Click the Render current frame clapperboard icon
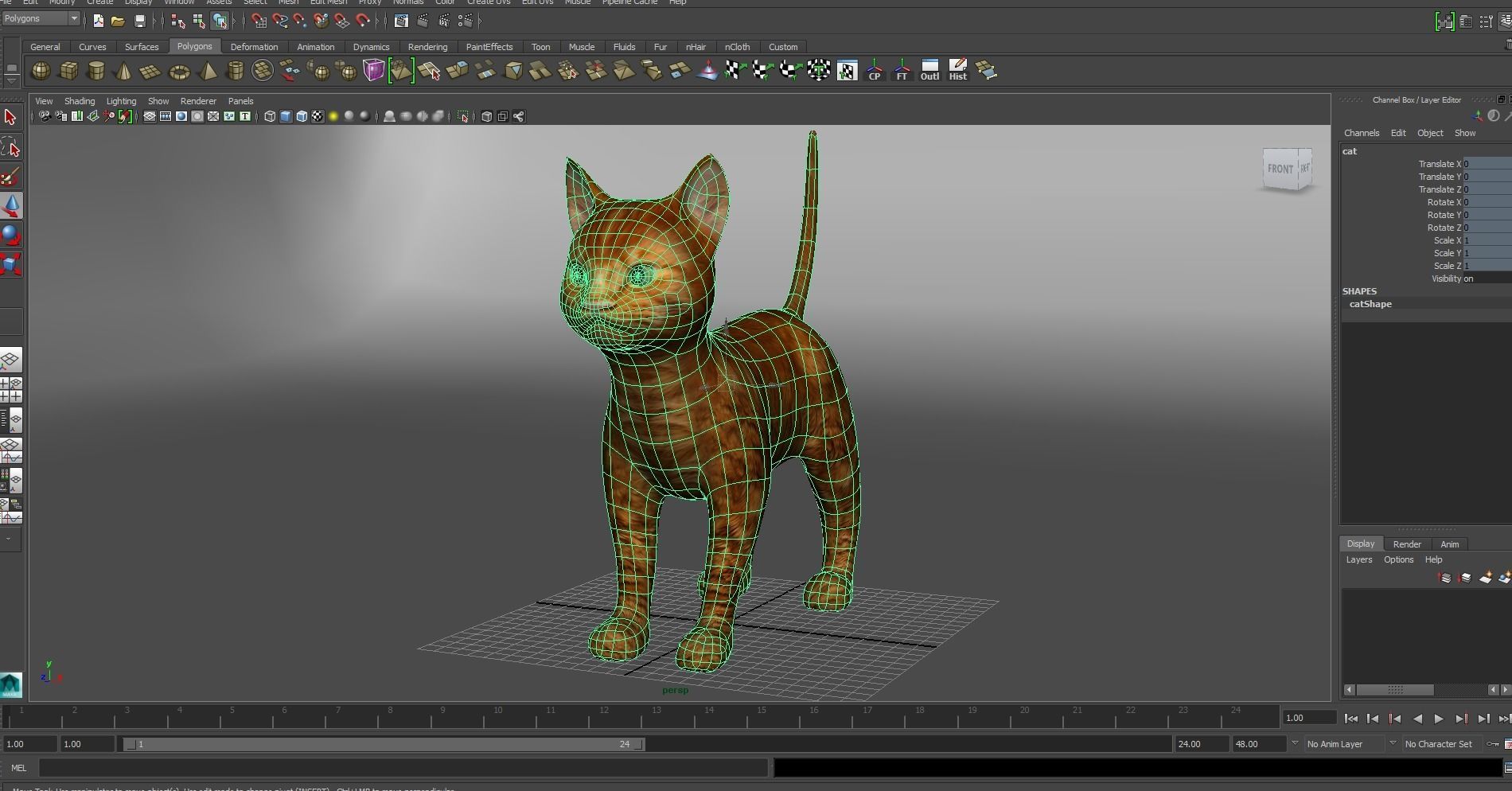 click(x=423, y=21)
